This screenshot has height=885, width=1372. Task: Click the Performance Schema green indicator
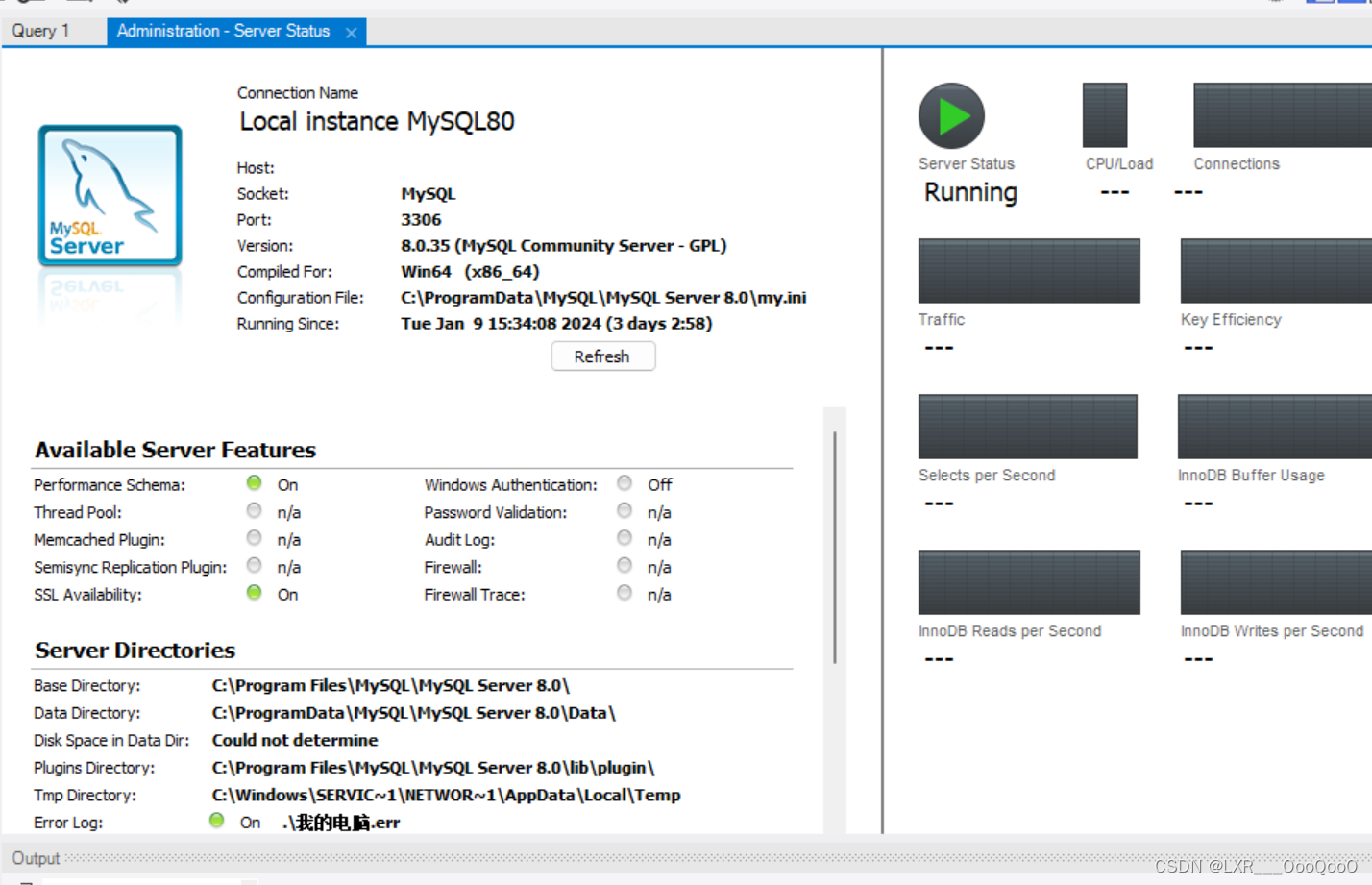point(254,483)
